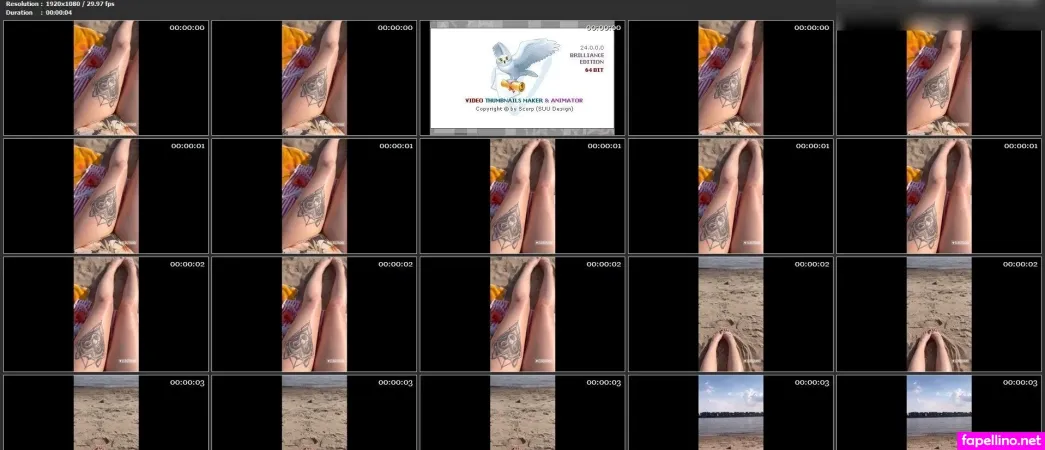Image resolution: width=1045 pixels, height=450 pixels.
Task: Click the "Duration : 00:00:04" header text
Action: [38, 12]
